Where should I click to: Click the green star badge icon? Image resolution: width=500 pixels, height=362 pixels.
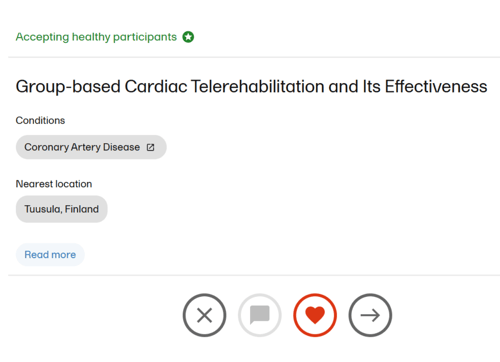click(x=188, y=37)
